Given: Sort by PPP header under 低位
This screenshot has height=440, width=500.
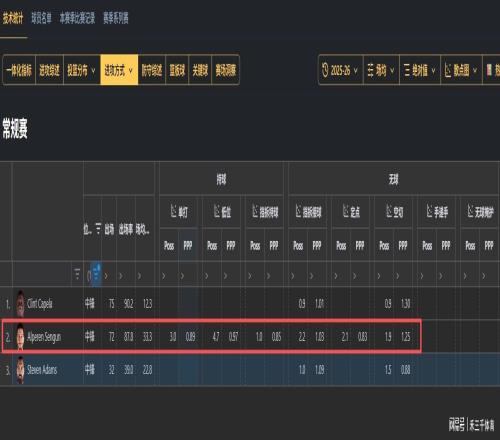Looking at the screenshot, I should (x=231, y=246).
